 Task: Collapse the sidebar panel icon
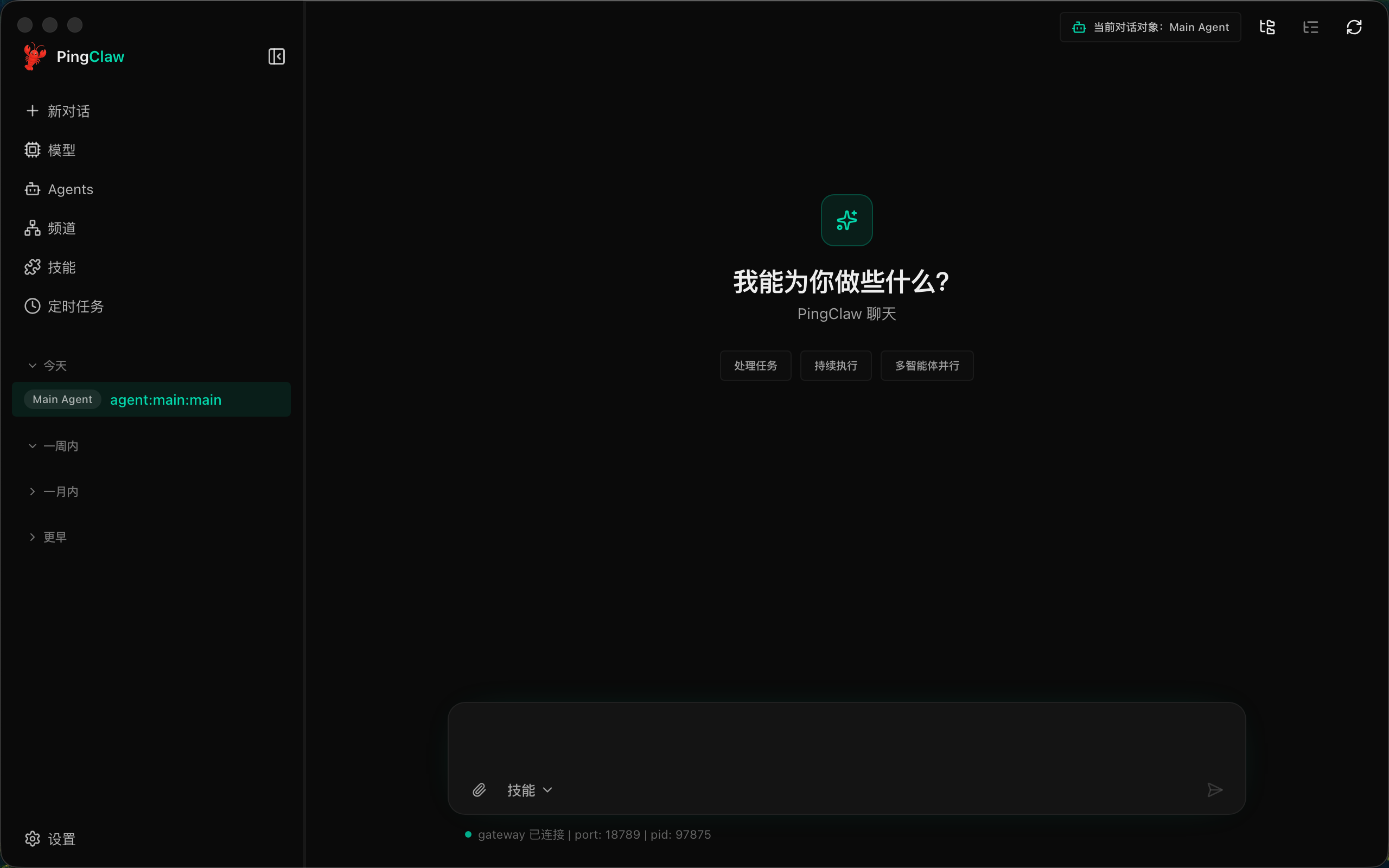pyautogui.click(x=277, y=56)
